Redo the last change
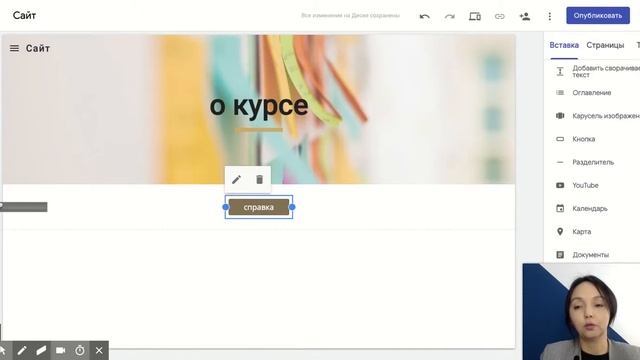Viewport: 640px width, 360px height. click(449, 16)
